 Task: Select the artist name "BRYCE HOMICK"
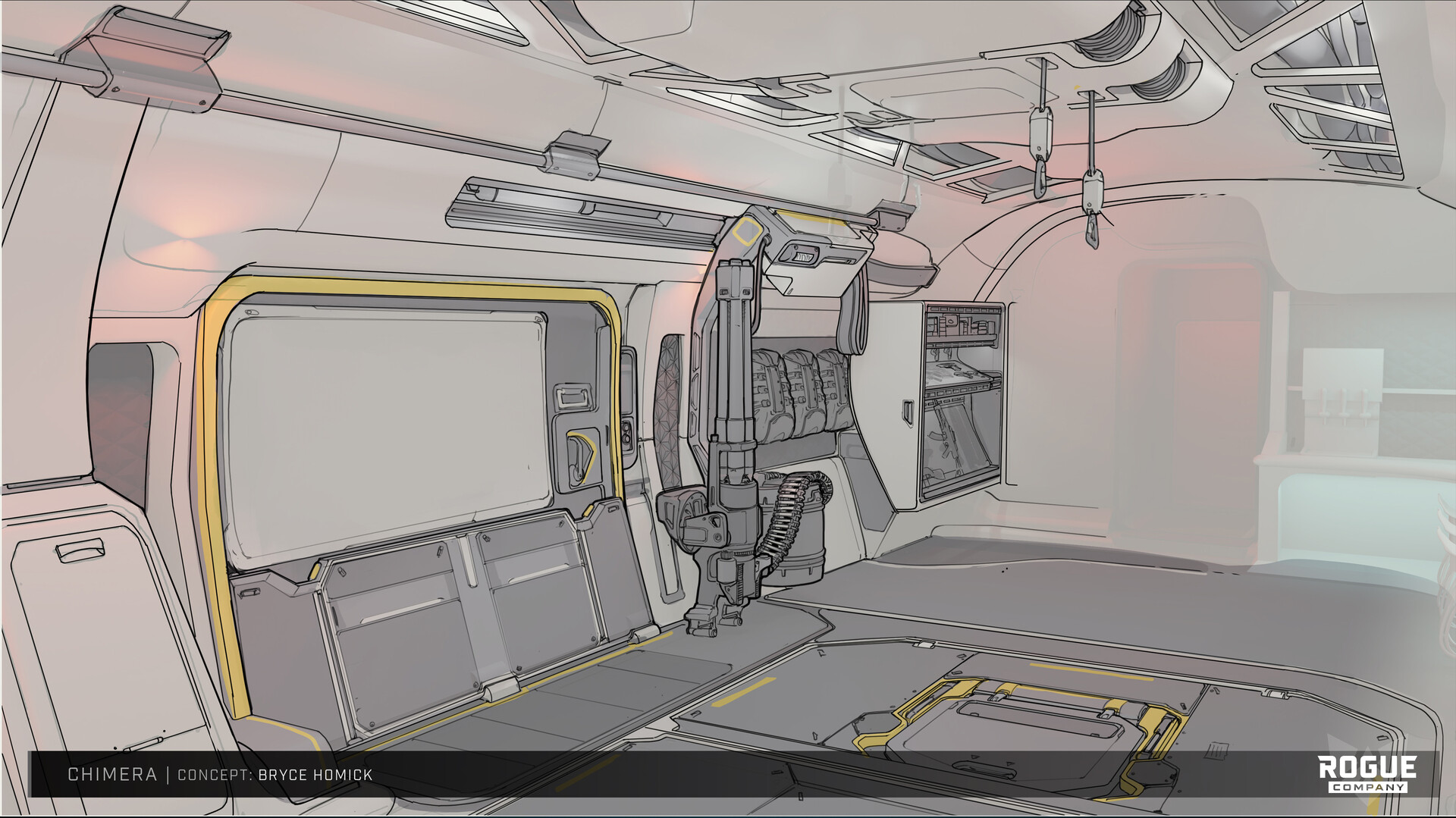click(315, 775)
